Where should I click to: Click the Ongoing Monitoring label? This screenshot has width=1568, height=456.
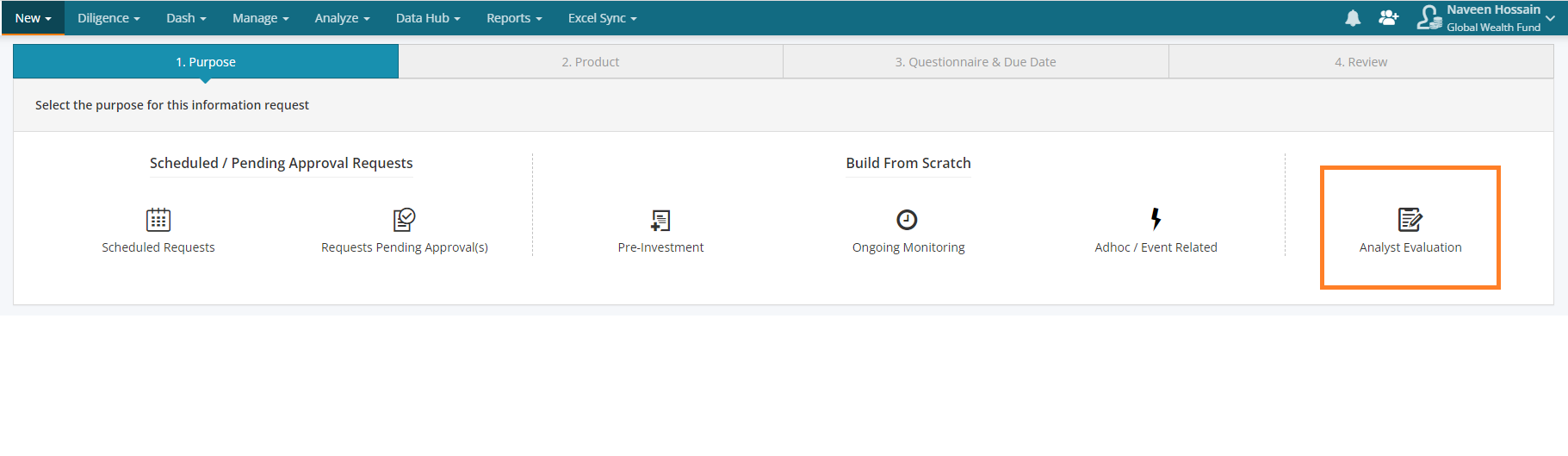pos(908,247)
